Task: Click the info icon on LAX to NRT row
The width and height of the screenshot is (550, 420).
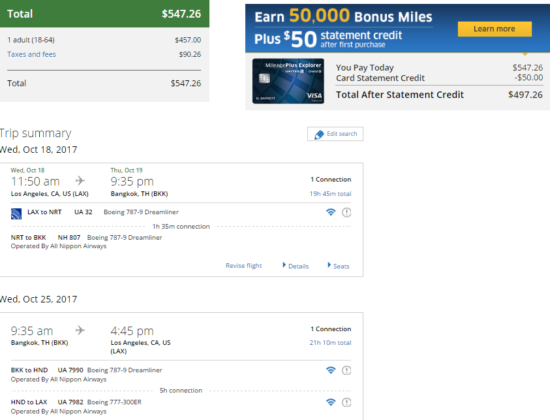Action: click(346, 212)
